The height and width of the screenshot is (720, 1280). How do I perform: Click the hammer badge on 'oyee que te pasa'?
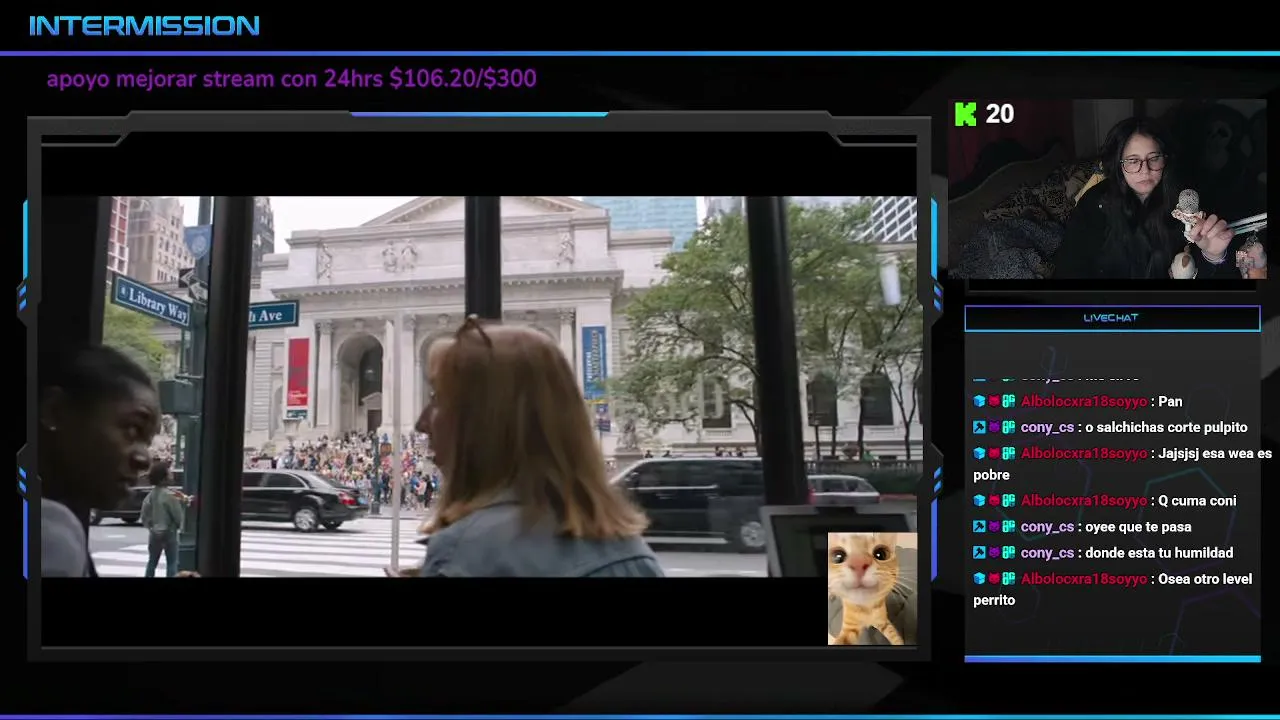pyautogui.click(x=979, y=526)
